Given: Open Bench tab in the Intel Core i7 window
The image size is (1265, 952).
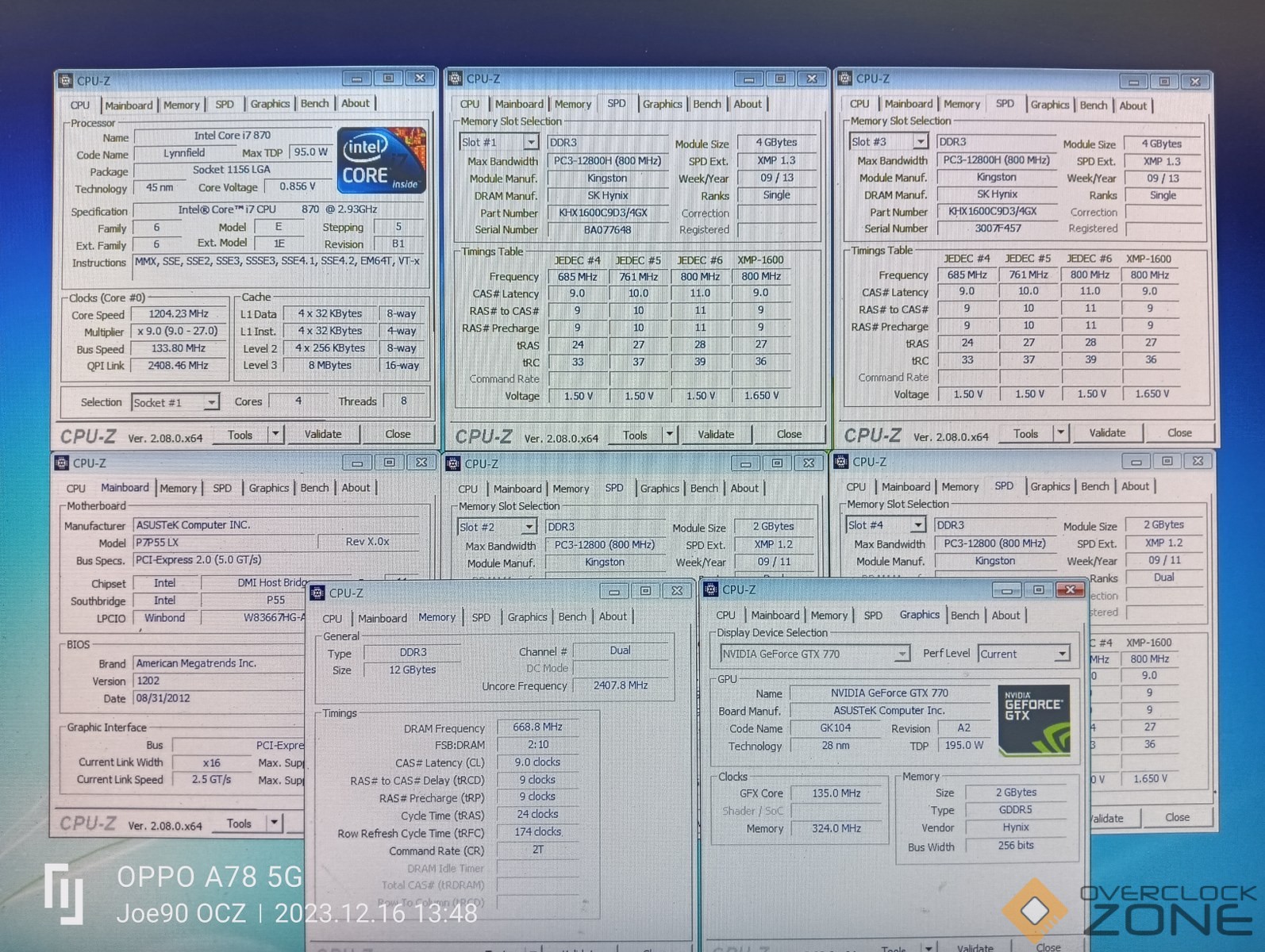Looking at the screenshot, I should pyautogui.click(x=314, y=103).
